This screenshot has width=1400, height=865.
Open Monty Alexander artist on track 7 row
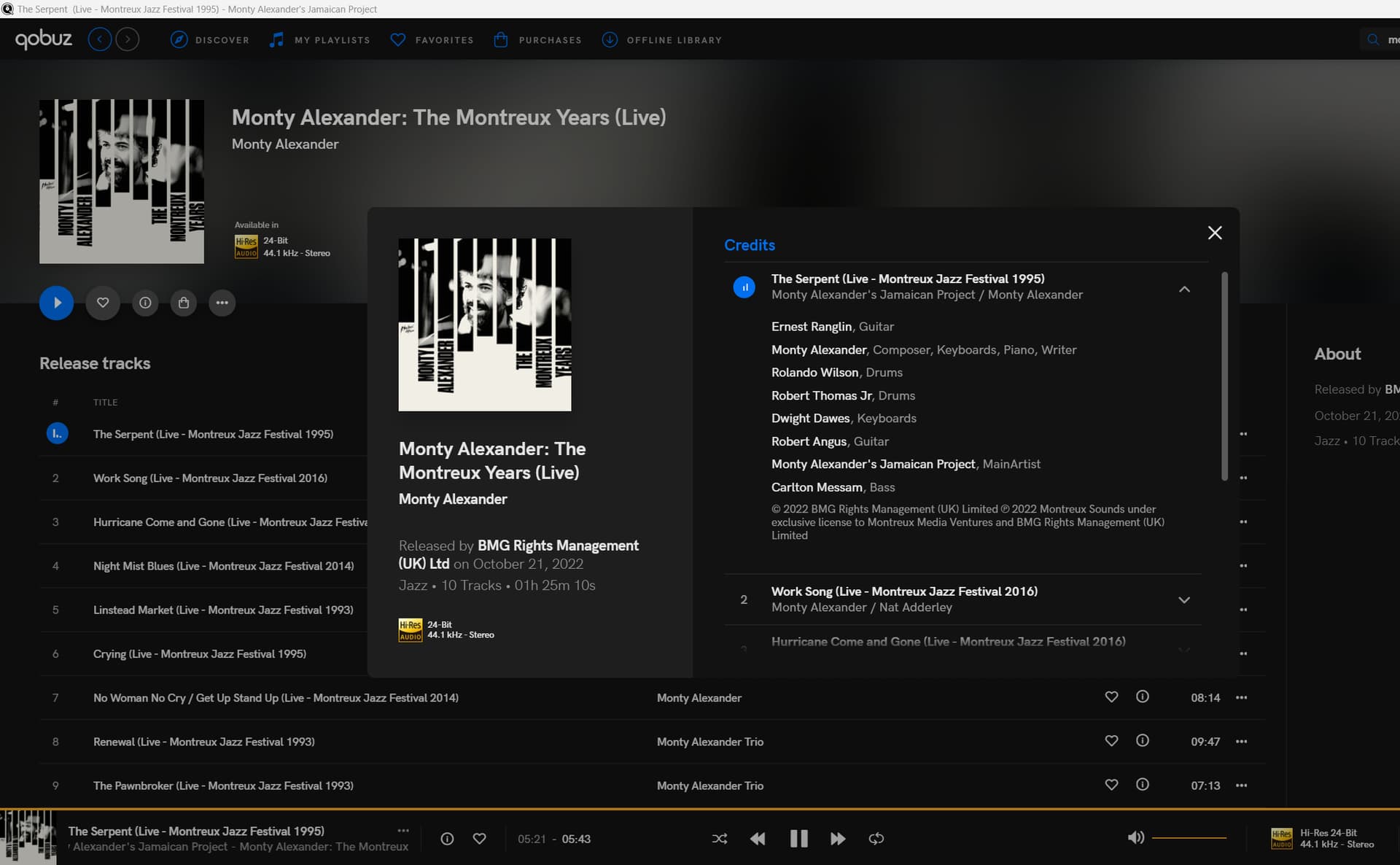click(x=699, y=698)
